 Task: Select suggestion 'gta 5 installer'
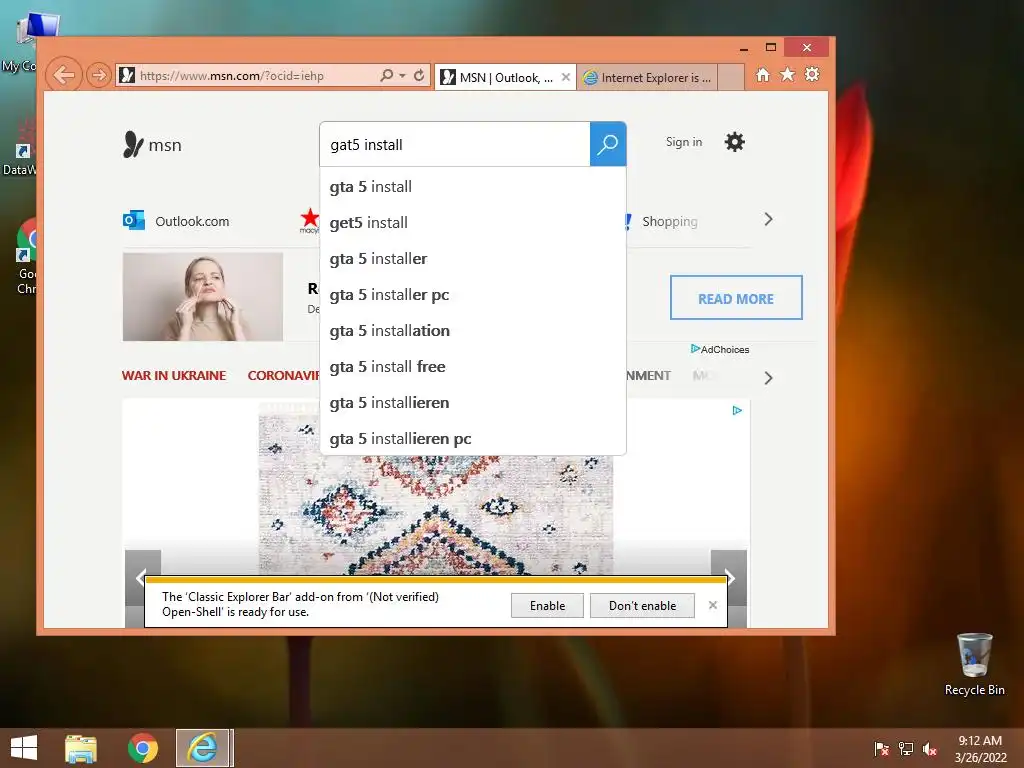pyautogui.click(x=473, y=259)
